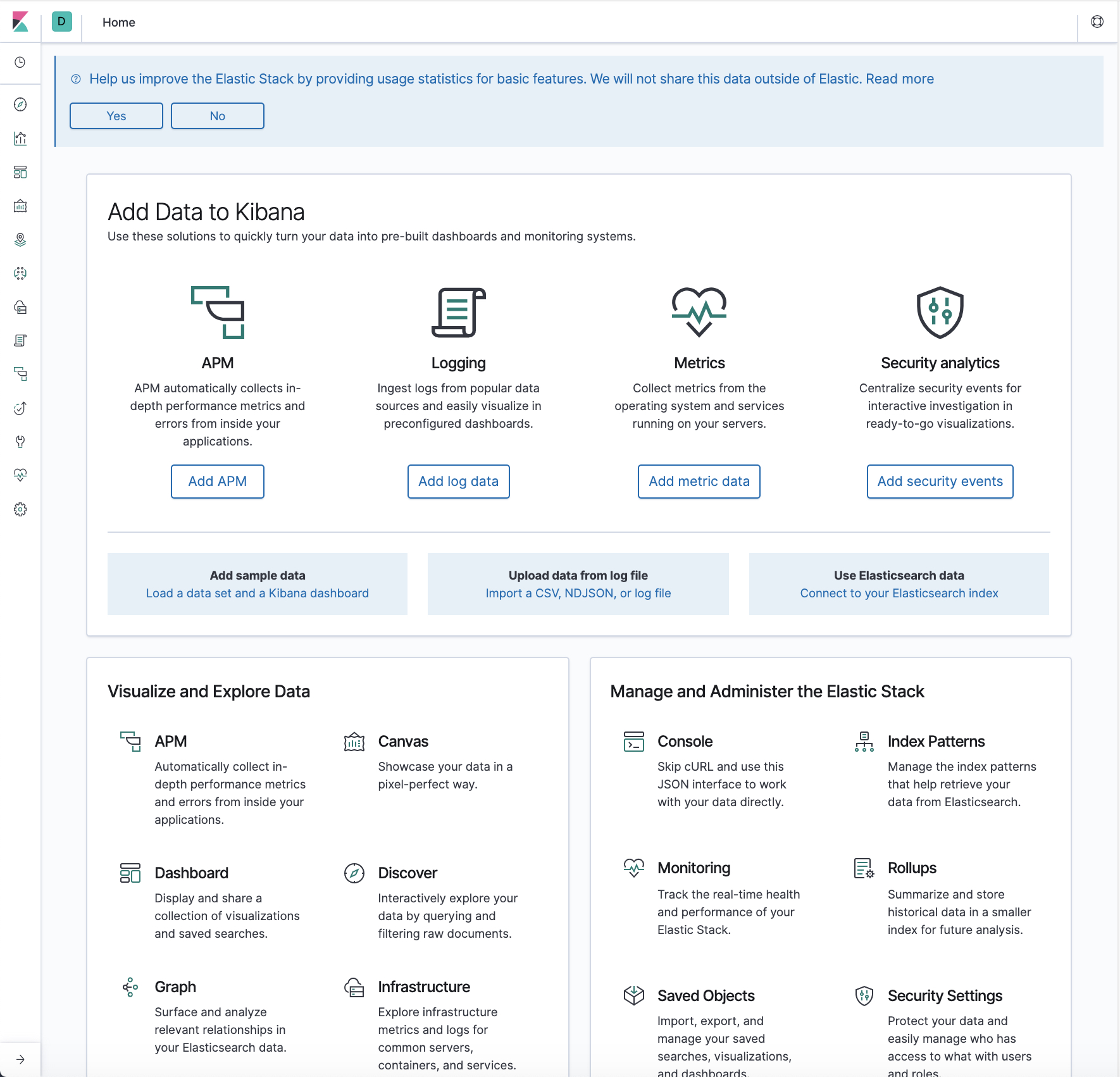Click the Saved Objects box icon
1120x1077 pixels.
(634, 996)
